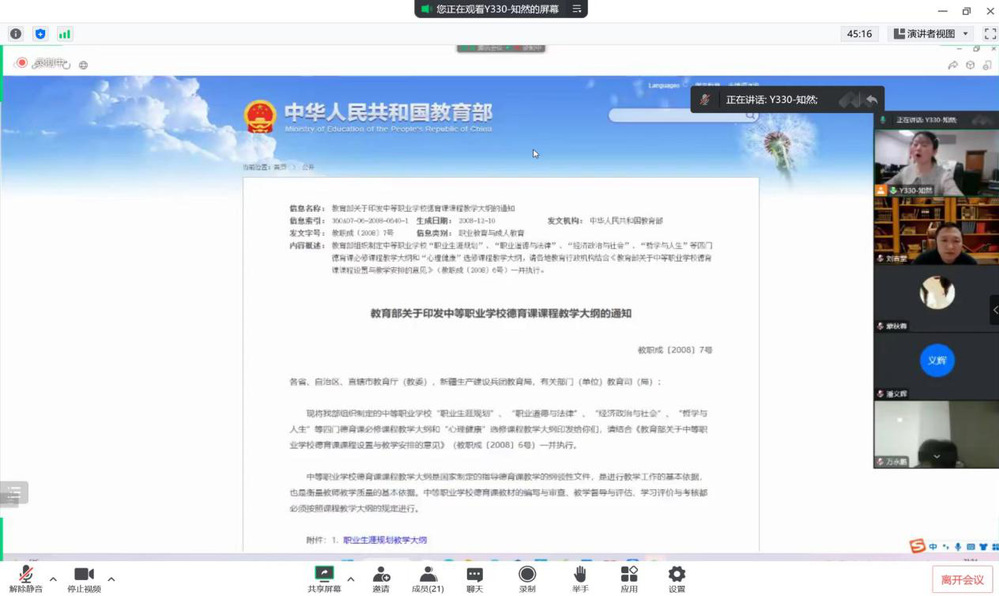Open audio options arrow beside 解除静音
999x596 pixels.
(x=53, y=579)
